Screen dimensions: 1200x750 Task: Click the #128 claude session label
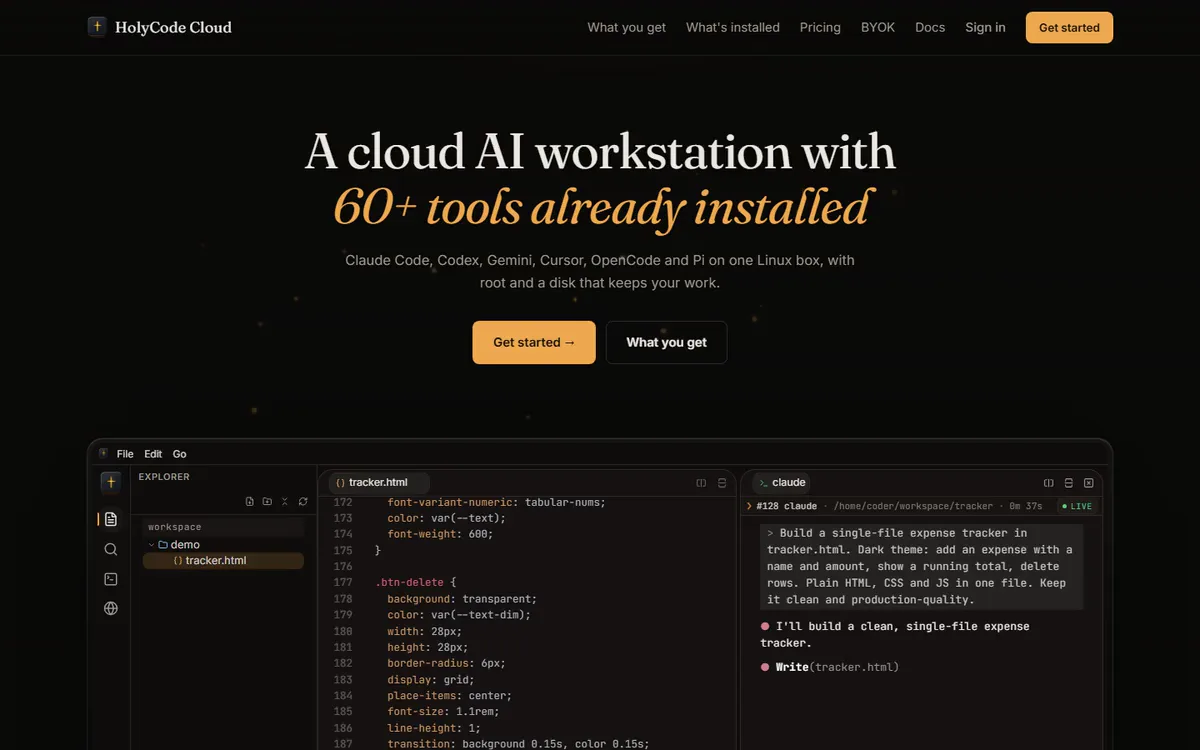[x=787, y=507]
